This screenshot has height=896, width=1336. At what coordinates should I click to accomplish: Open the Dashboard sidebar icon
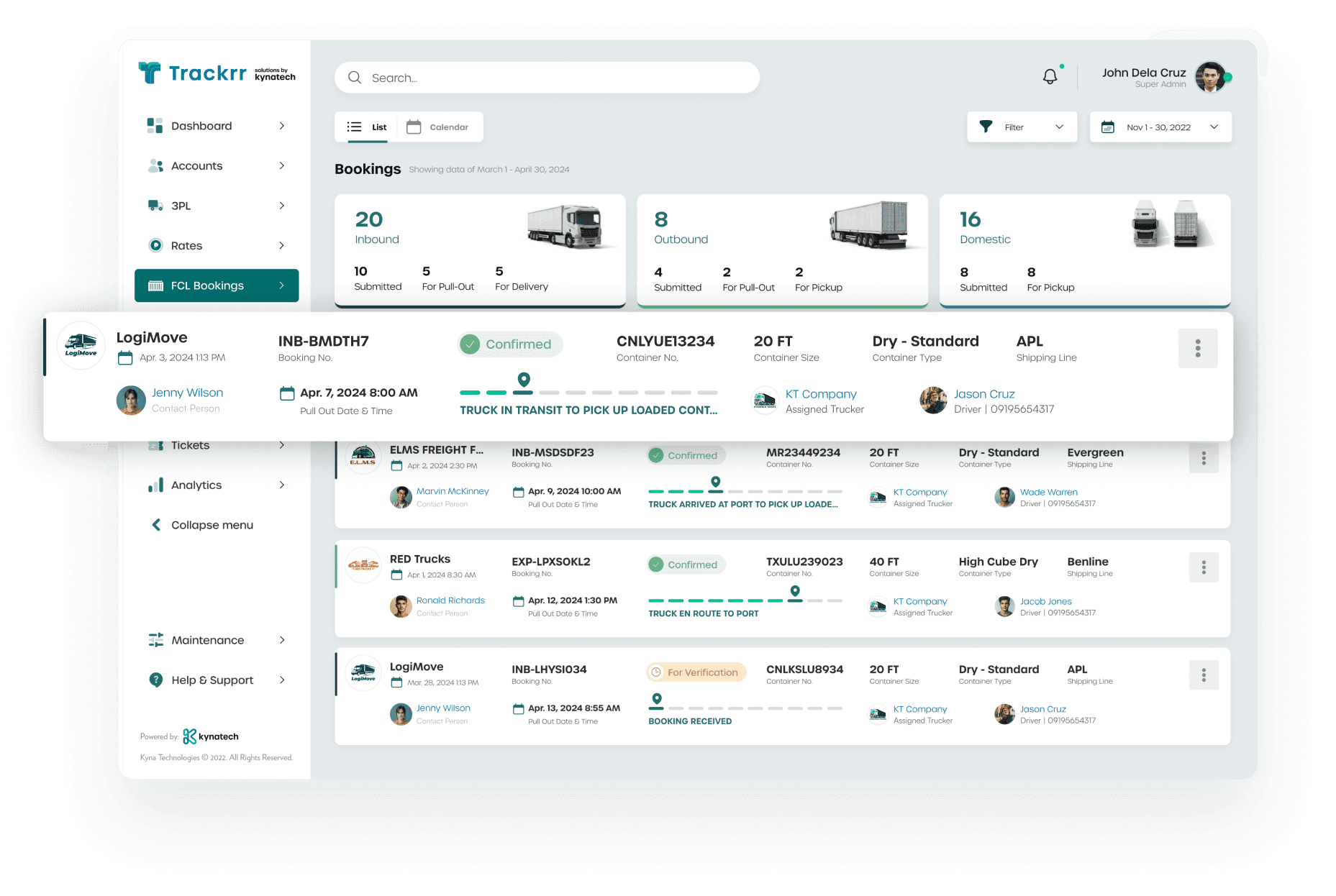[x=154, y=125]
